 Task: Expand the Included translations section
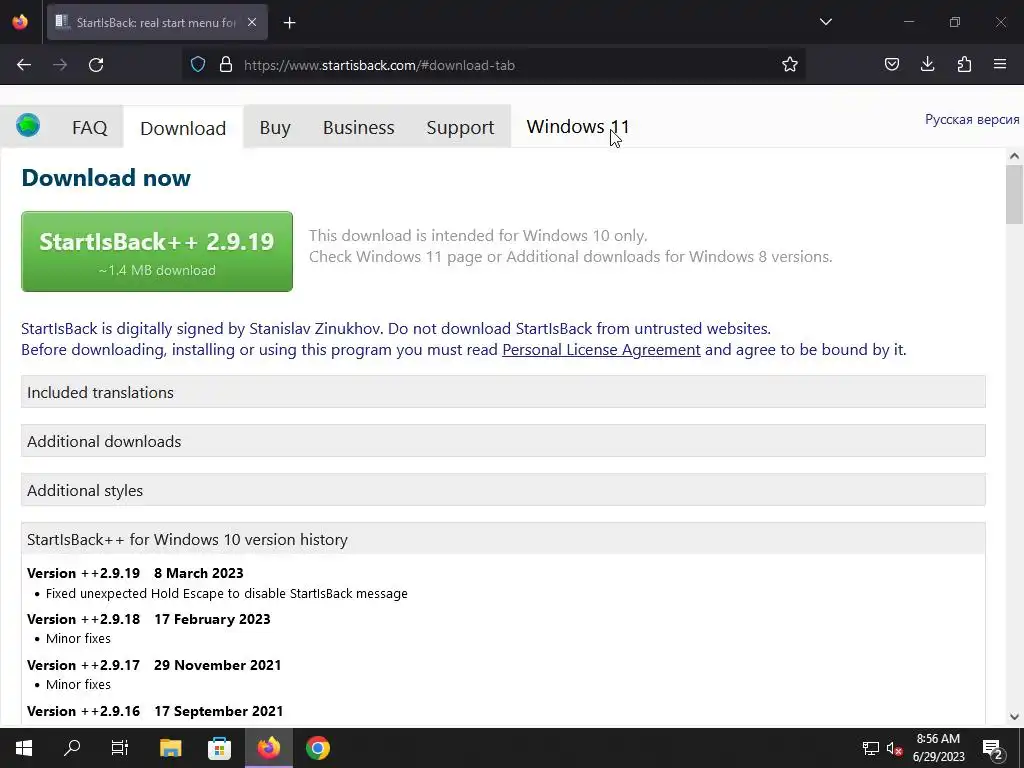click(503, 392)
